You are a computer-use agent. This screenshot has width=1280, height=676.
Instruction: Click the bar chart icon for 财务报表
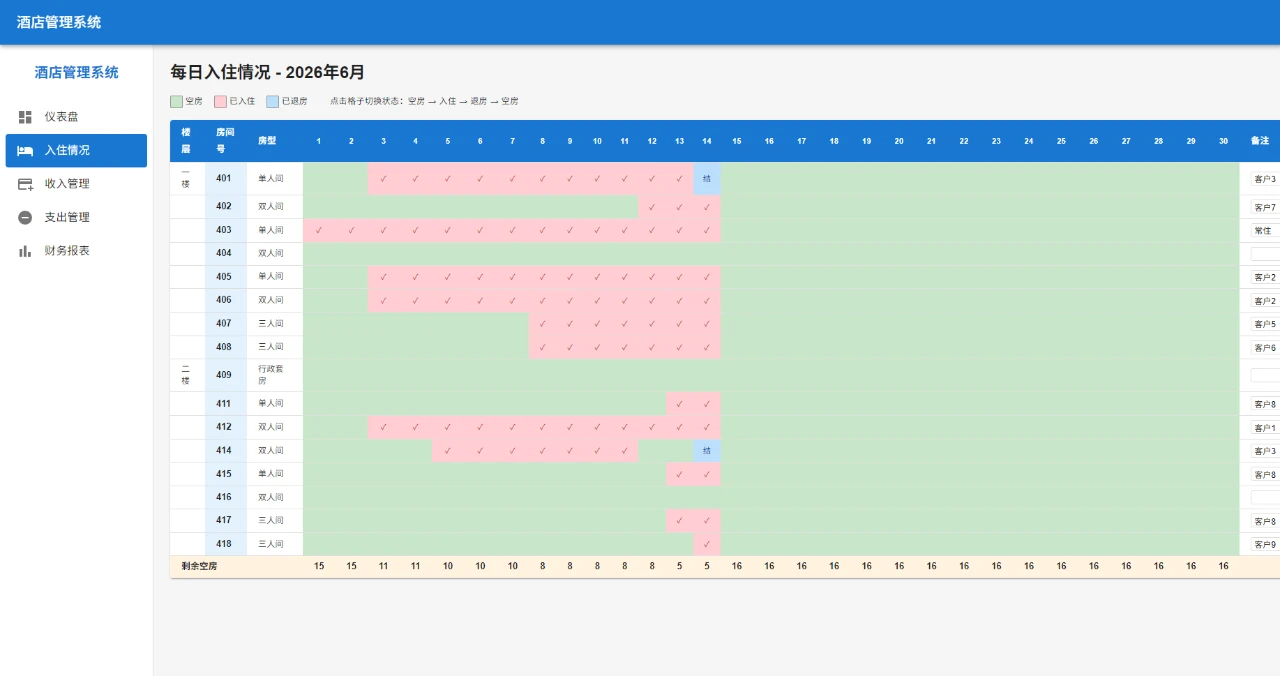tap(25, 251)
